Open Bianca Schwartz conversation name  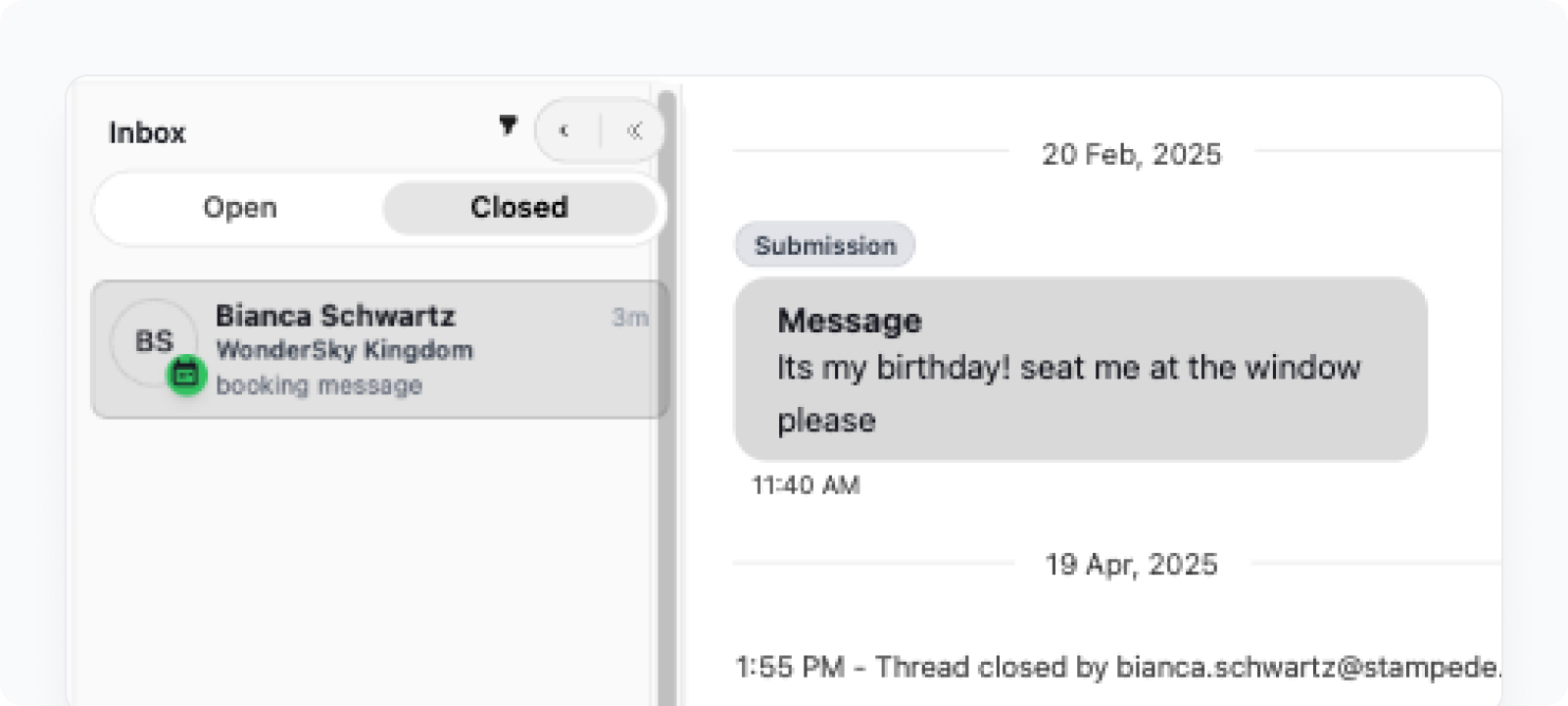point(335,316)
